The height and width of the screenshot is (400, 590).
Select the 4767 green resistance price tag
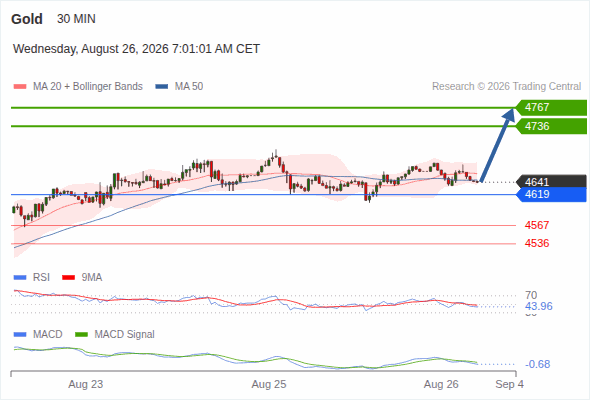[x=551, y=108]
